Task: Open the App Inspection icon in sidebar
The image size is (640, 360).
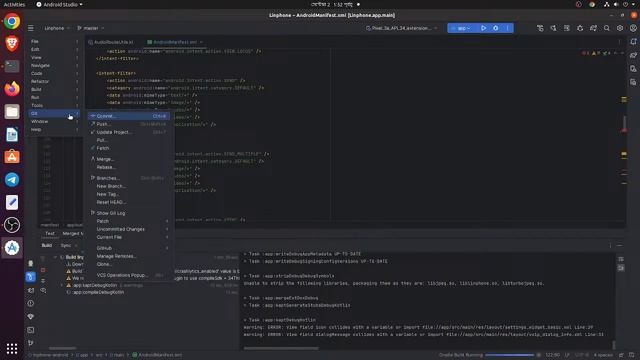Action: coord(31,263)
